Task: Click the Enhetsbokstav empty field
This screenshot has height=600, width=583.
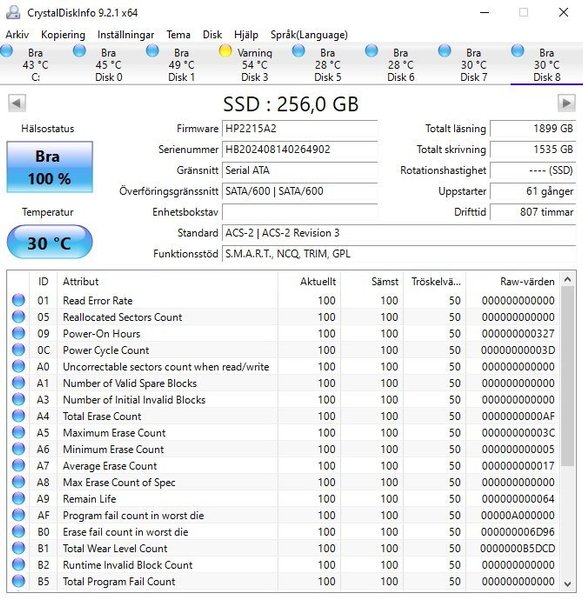Action: 300,212
